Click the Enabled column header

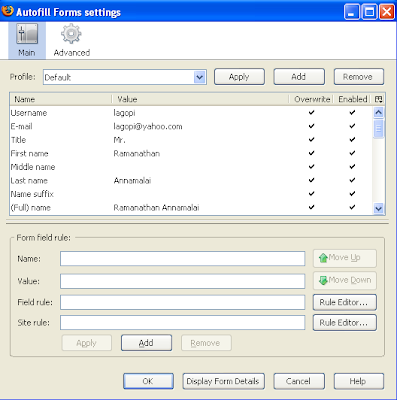click(353, 99)
